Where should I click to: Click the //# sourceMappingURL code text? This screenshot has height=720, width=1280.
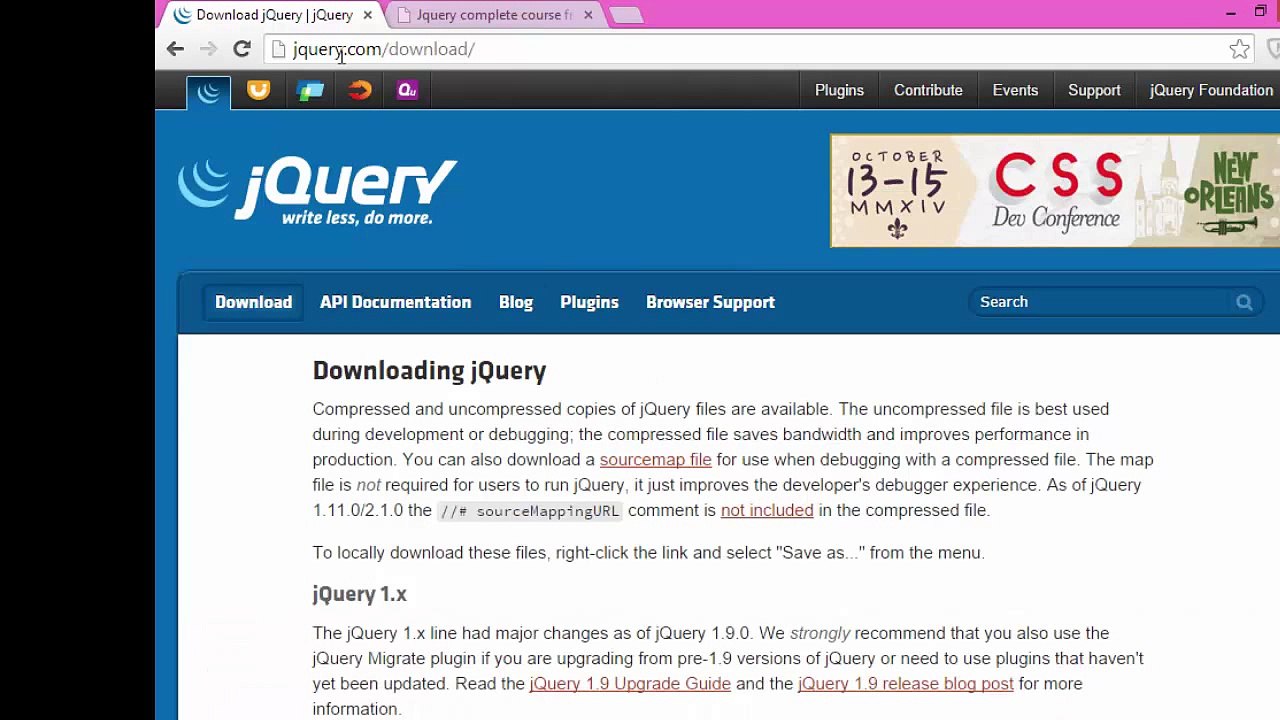[530, 511]
